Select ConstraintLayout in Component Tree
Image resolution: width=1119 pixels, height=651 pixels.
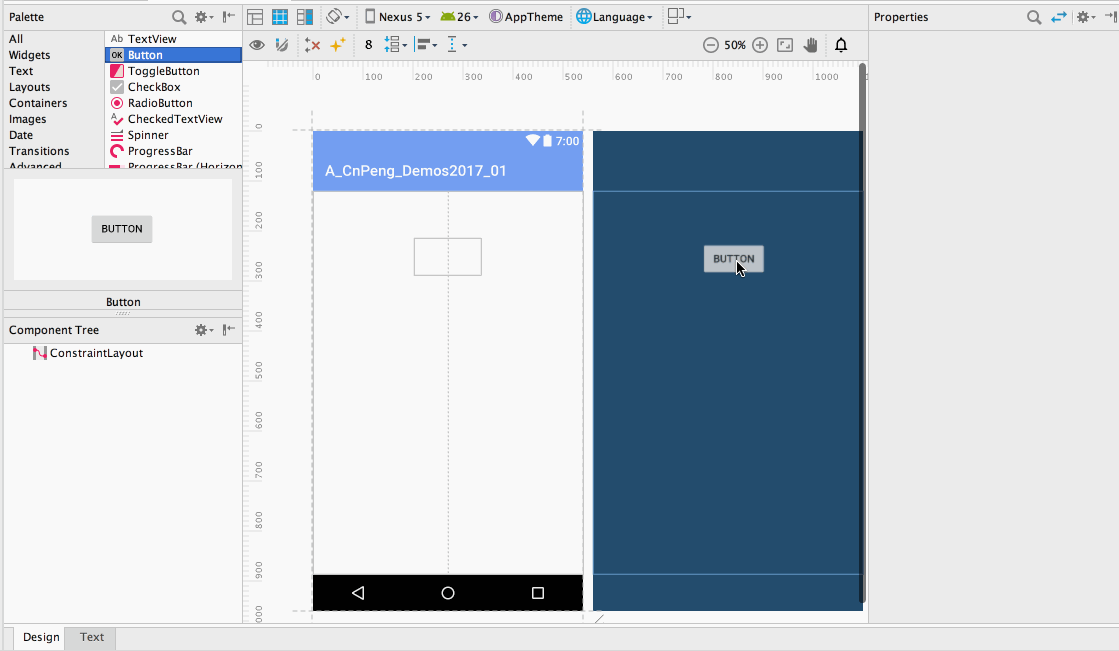tap(88, 353)
